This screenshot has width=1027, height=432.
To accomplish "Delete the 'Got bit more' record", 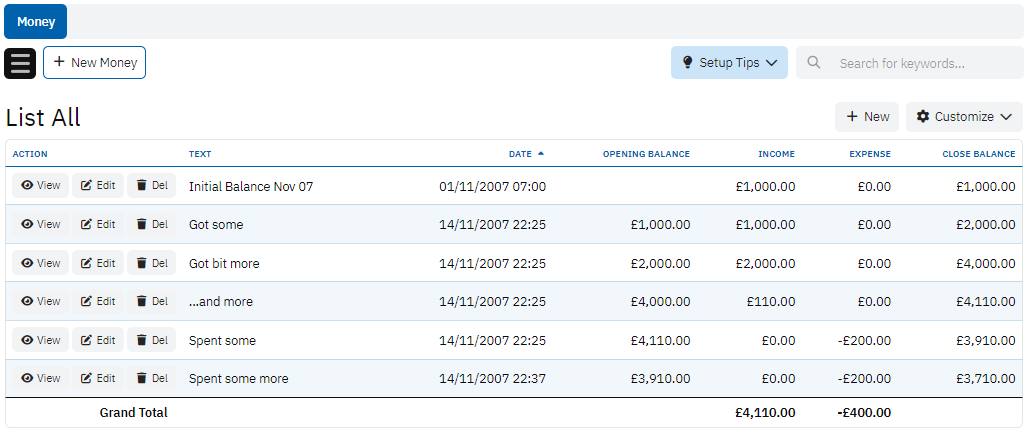I will tap(151, 264).
